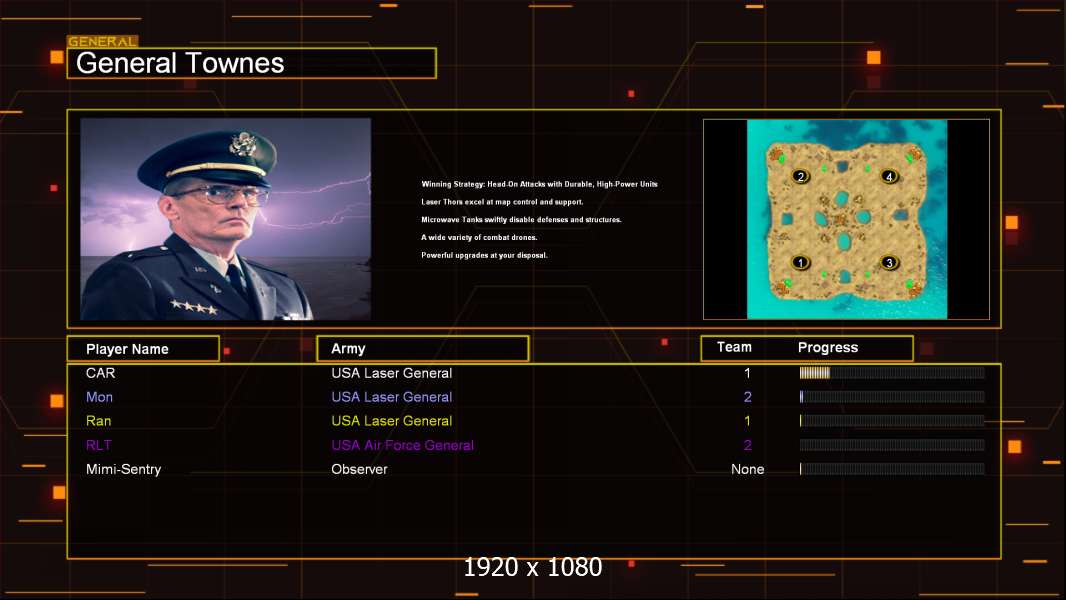Click Mimi-Sentry's loading progress bar
Image resolution: width=1066 pixels, height=600 pixels.
(x=892, y=469)
